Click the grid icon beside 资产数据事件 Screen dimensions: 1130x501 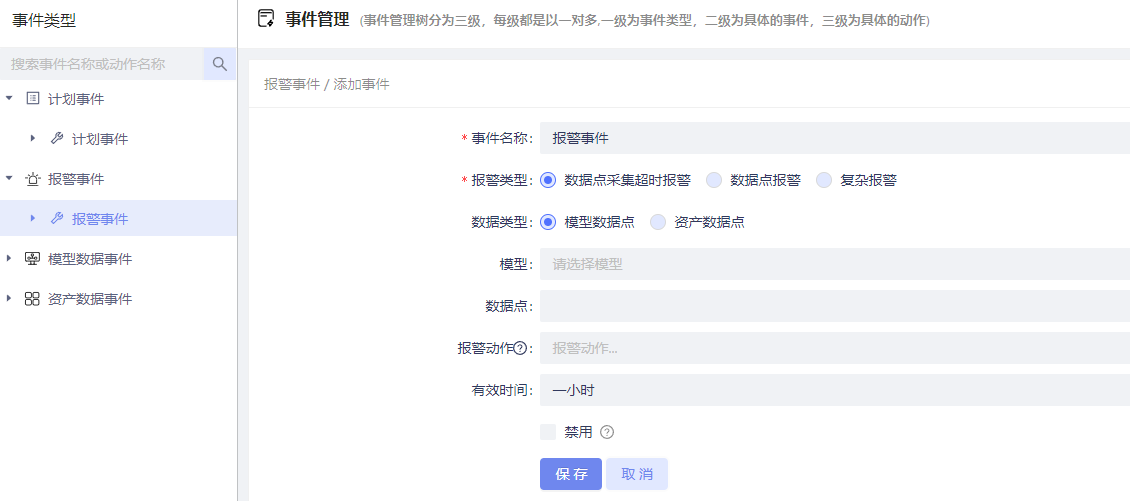pyautogui.click(x=32, y=299)
